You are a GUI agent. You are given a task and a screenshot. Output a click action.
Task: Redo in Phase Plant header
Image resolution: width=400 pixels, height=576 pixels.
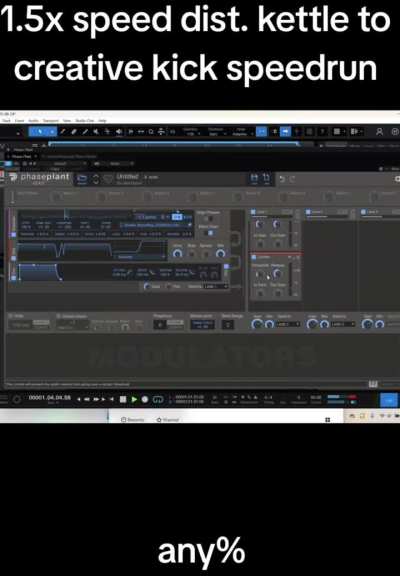pyautogui.click(x=292, y=179)
